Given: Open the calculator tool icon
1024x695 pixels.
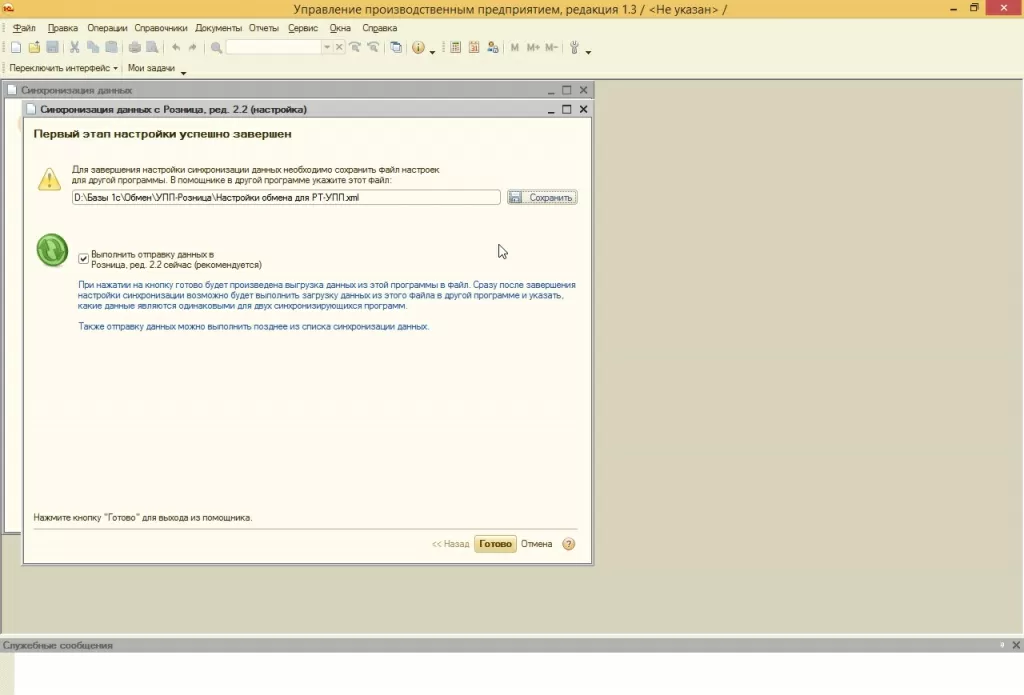Looking at the screenshot, I should [x=456, y=48].
